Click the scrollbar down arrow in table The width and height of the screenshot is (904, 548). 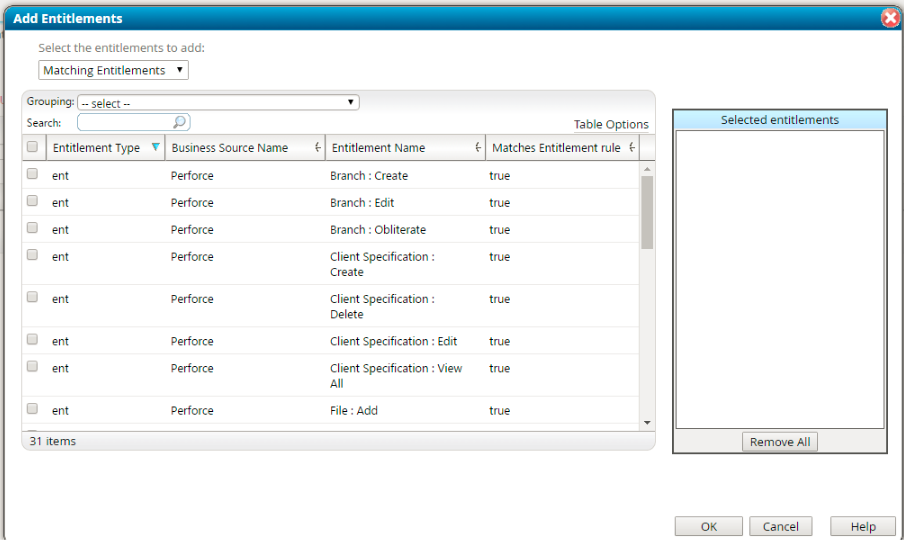pyautogui.click(x=647, y=423)
